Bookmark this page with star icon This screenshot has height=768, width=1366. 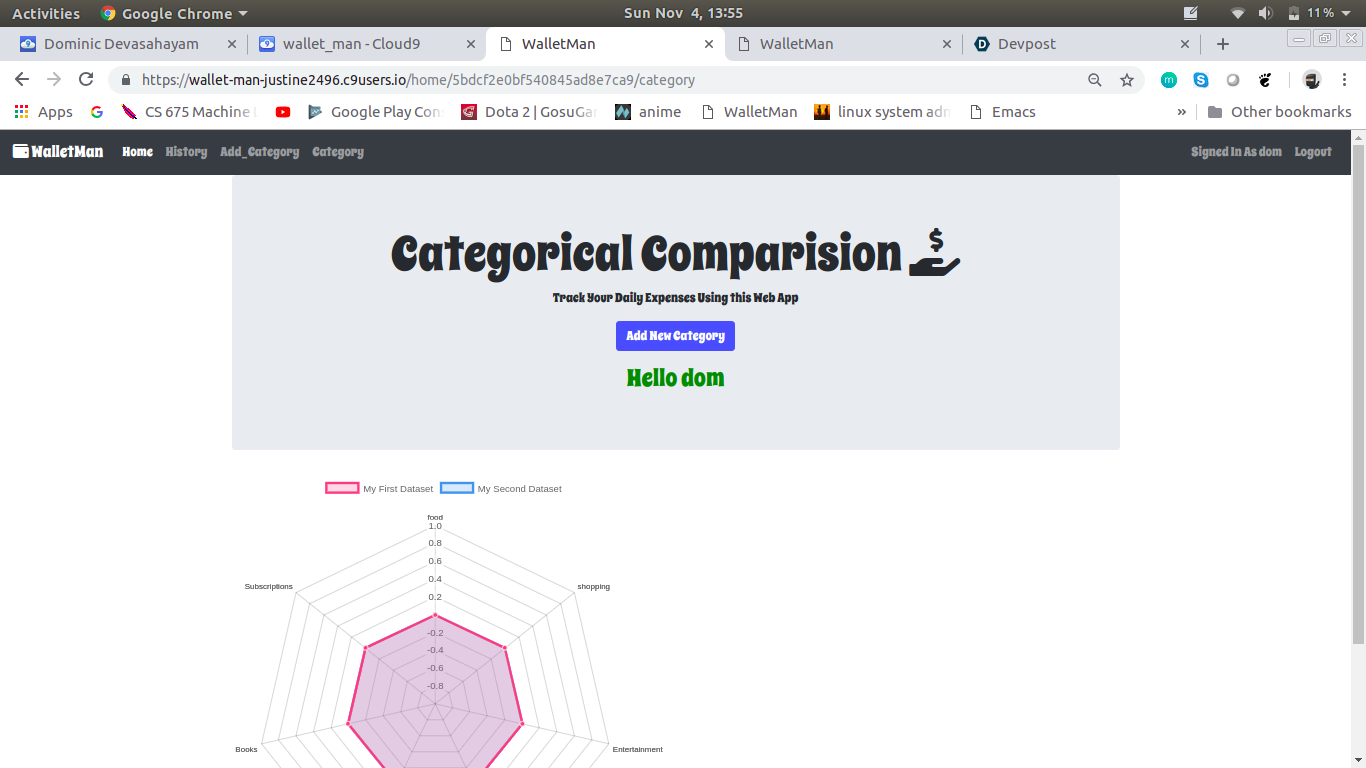pyautogui.click(x=1127, y=80)
